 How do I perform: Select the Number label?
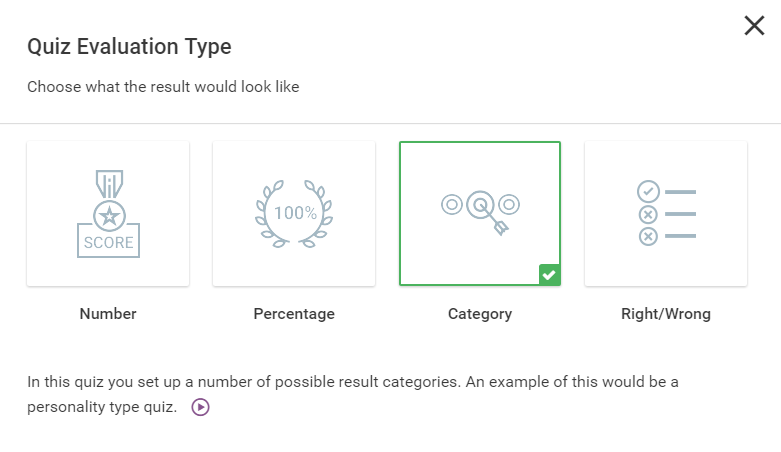pyautogui.click(x=108, y=314)
